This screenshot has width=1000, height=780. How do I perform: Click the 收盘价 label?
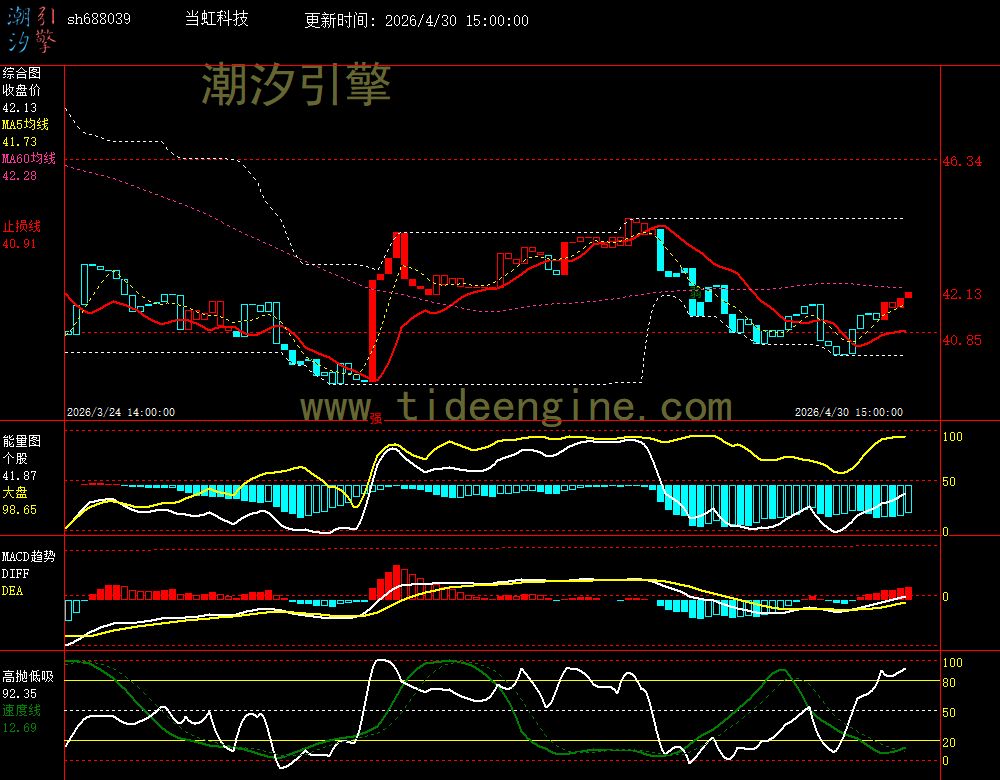pyautogui.click(x=22, y=90)
